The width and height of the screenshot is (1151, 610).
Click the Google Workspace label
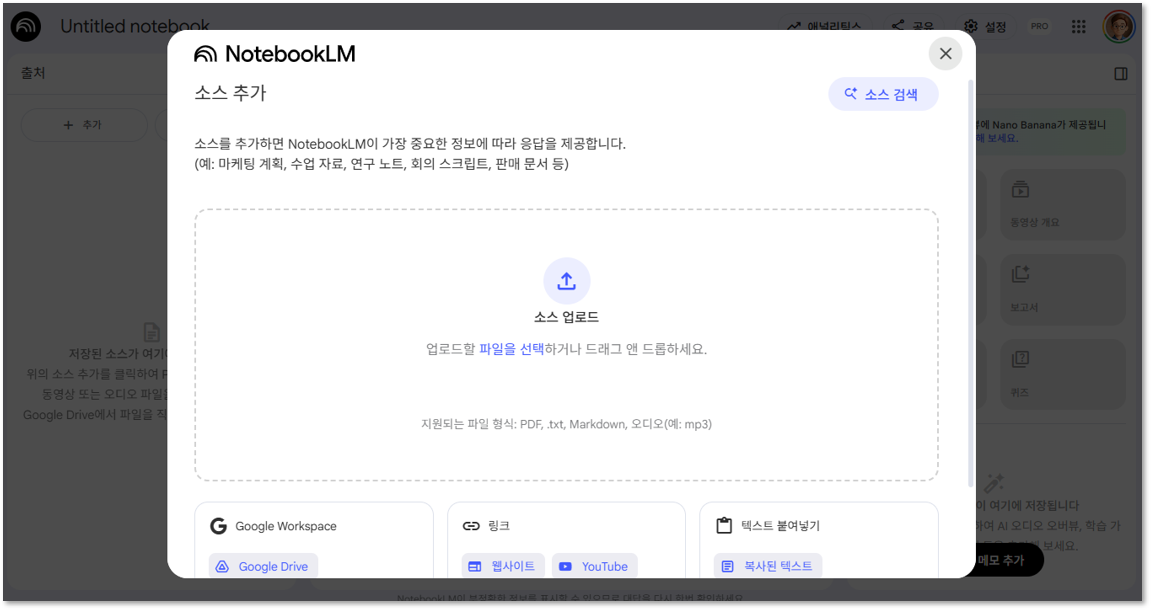[x=286, y=526]
